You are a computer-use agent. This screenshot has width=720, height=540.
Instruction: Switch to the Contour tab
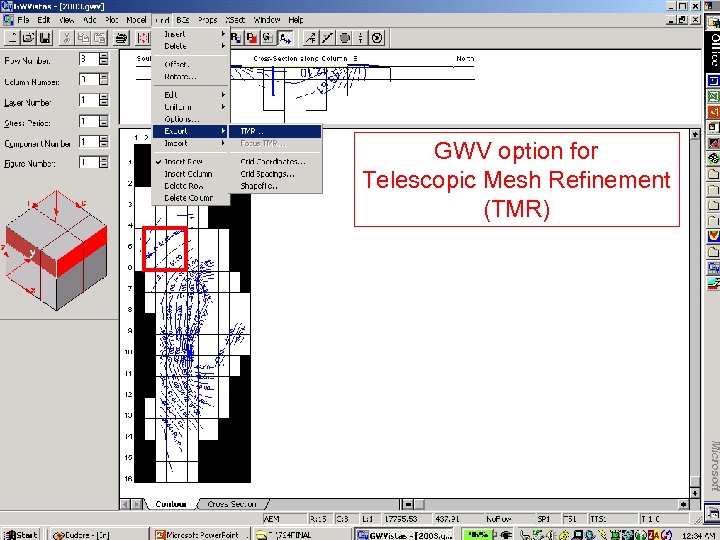coord(170,504)
